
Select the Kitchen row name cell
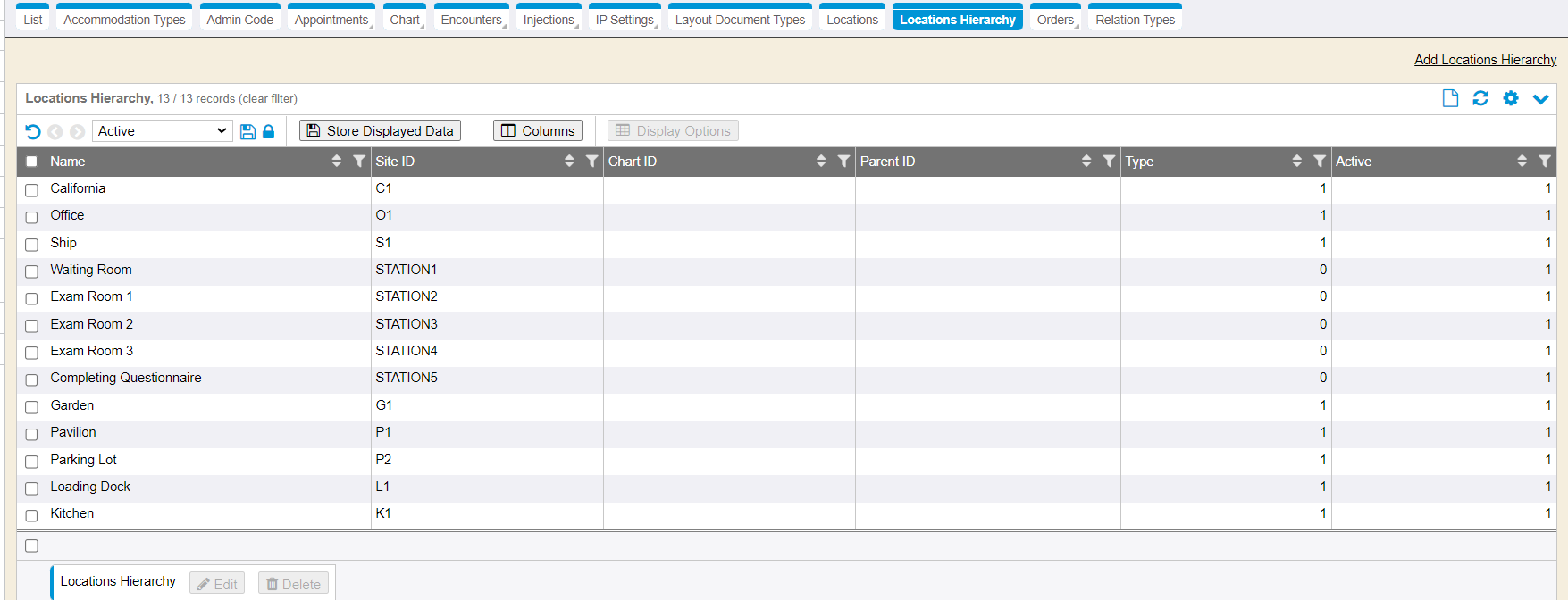point(72,513)
